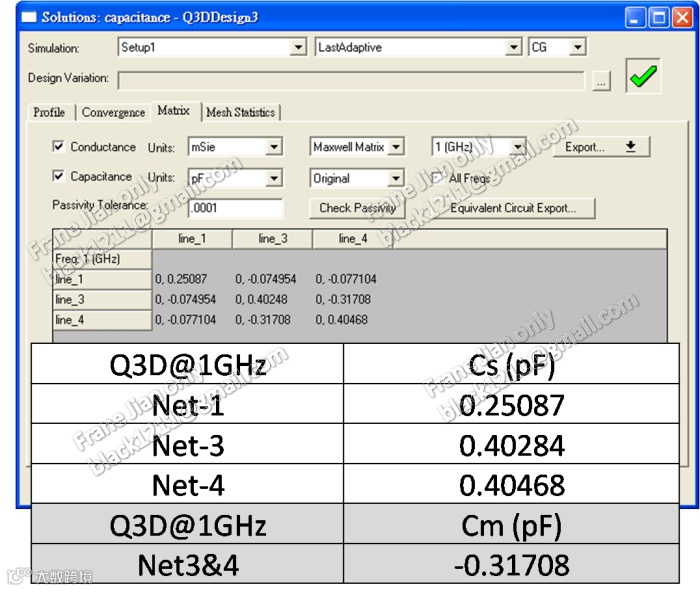
Task: Click the Cm (pF) header cell
Action: point(512,524)
